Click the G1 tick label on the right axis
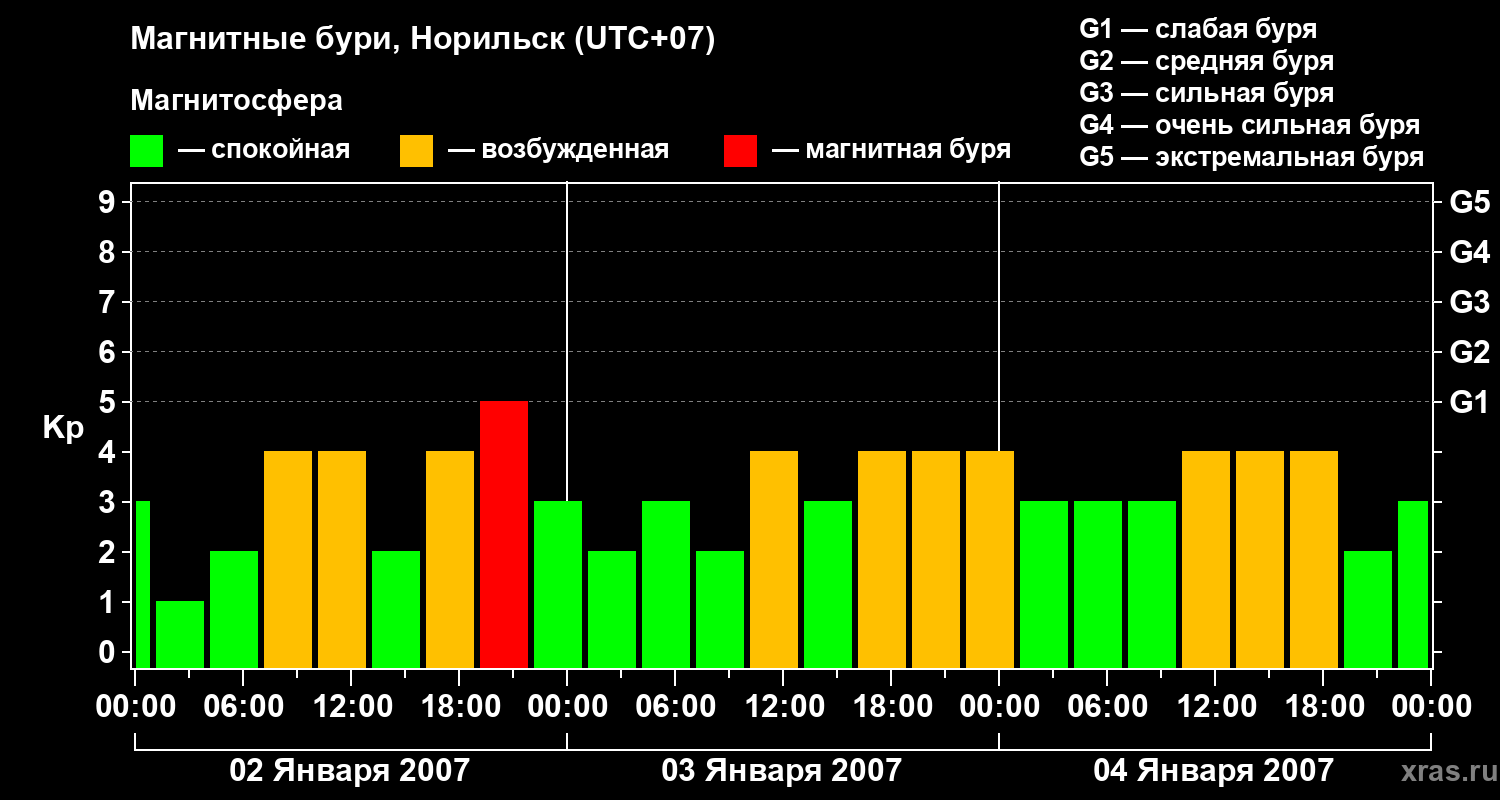The height and width of the screenshot is (800, 1500). click(x=1470, y=403)
